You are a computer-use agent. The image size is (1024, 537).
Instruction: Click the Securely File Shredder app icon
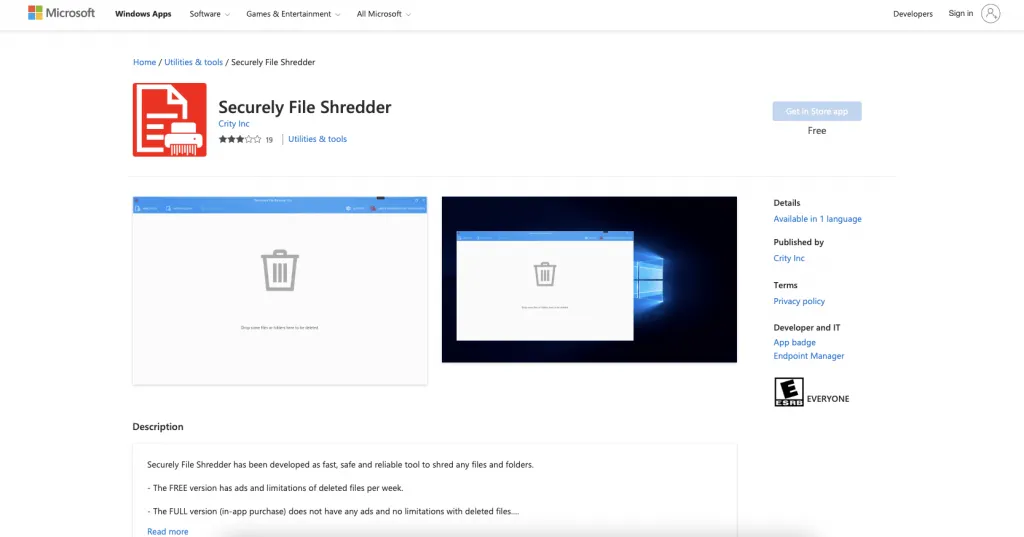(169, 120)
